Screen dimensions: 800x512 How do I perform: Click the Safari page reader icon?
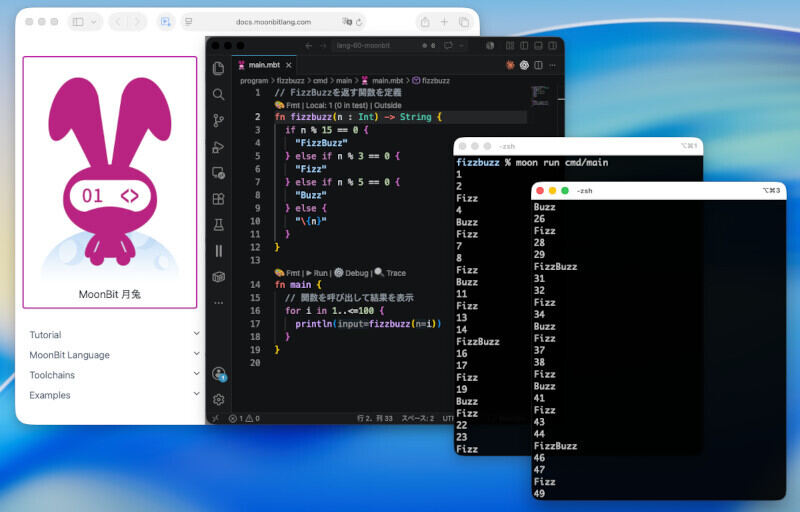(189, 21)
